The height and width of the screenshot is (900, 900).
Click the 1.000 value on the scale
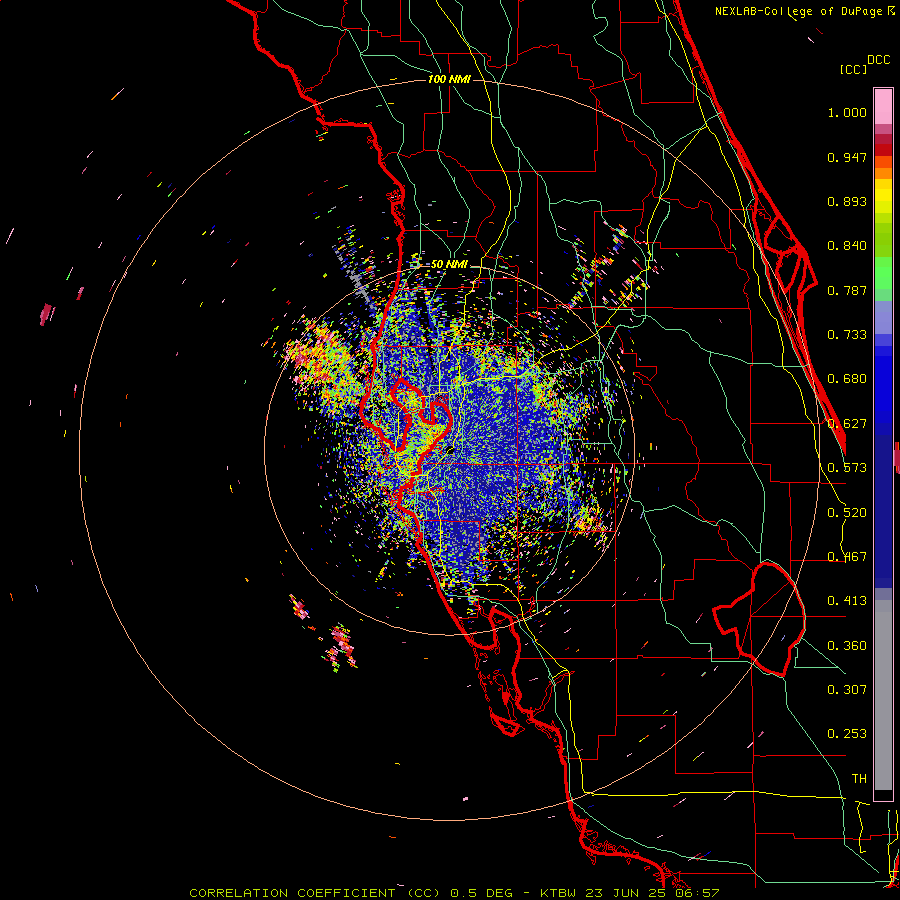tap(847, 112)
